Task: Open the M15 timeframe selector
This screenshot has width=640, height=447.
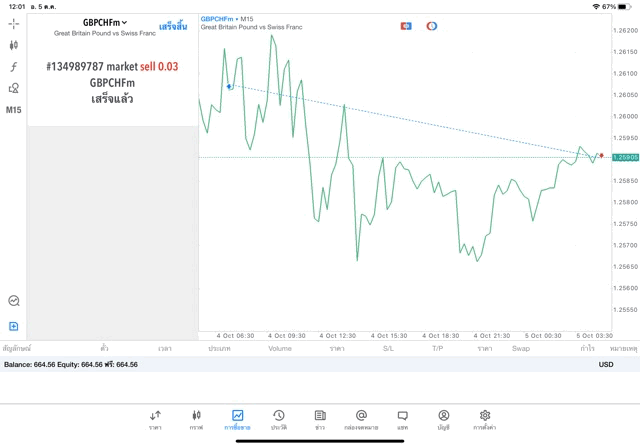Action: point(13,110)
